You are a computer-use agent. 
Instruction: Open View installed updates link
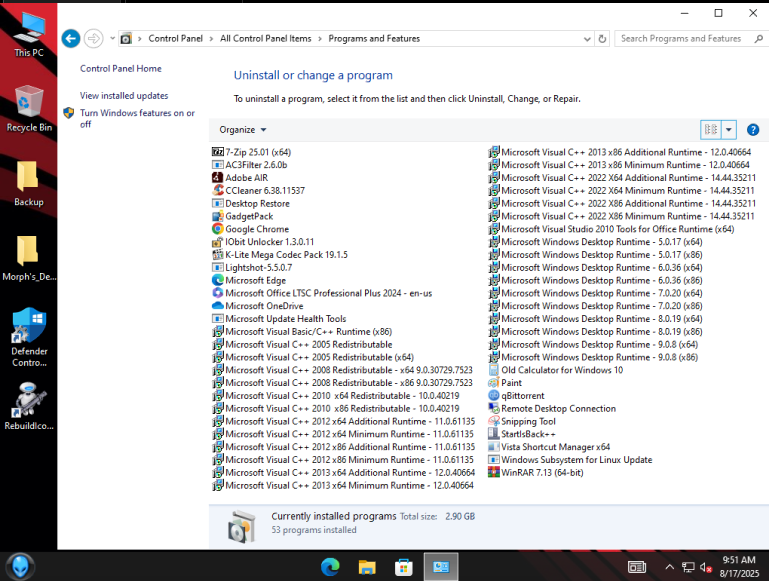pyautogui.click(x=124, y=96)
